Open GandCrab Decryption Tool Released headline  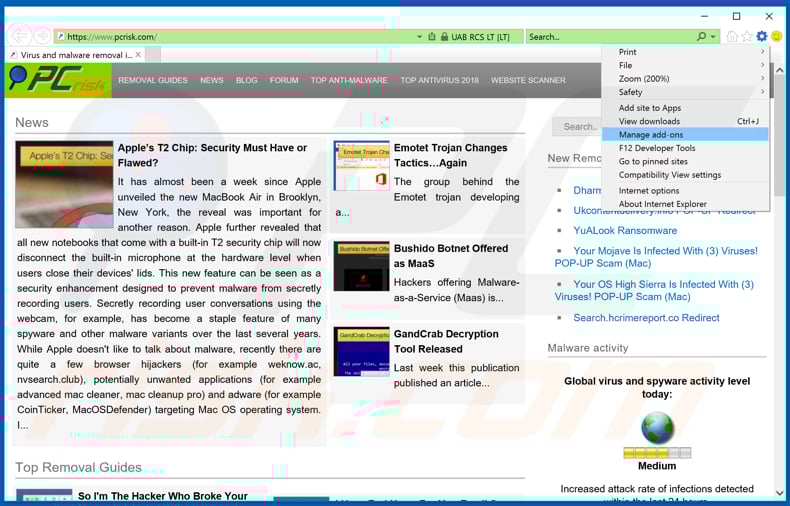pyautogui.click(x=446, y=341)
